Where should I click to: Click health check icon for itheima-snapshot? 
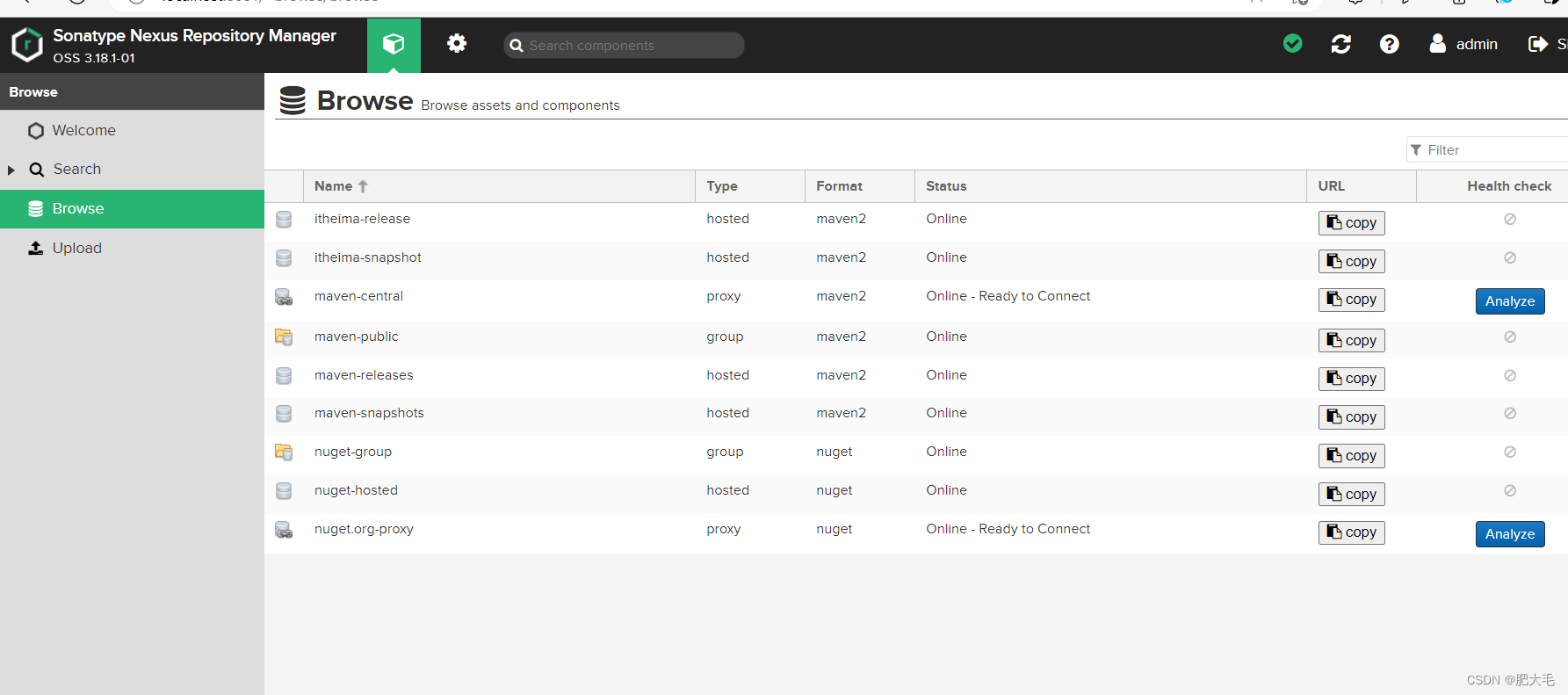(x=1510, y=257)
